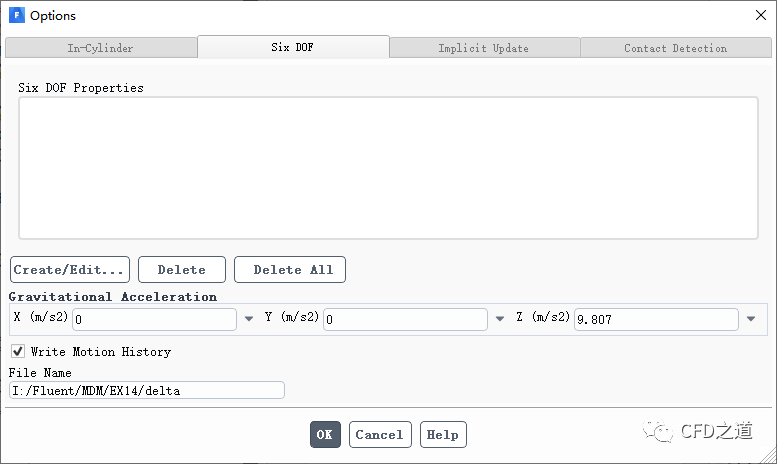Click the X gravitational acceleration field
The width and height of the screenshot is (777, 464).
(x=153, y=319)
